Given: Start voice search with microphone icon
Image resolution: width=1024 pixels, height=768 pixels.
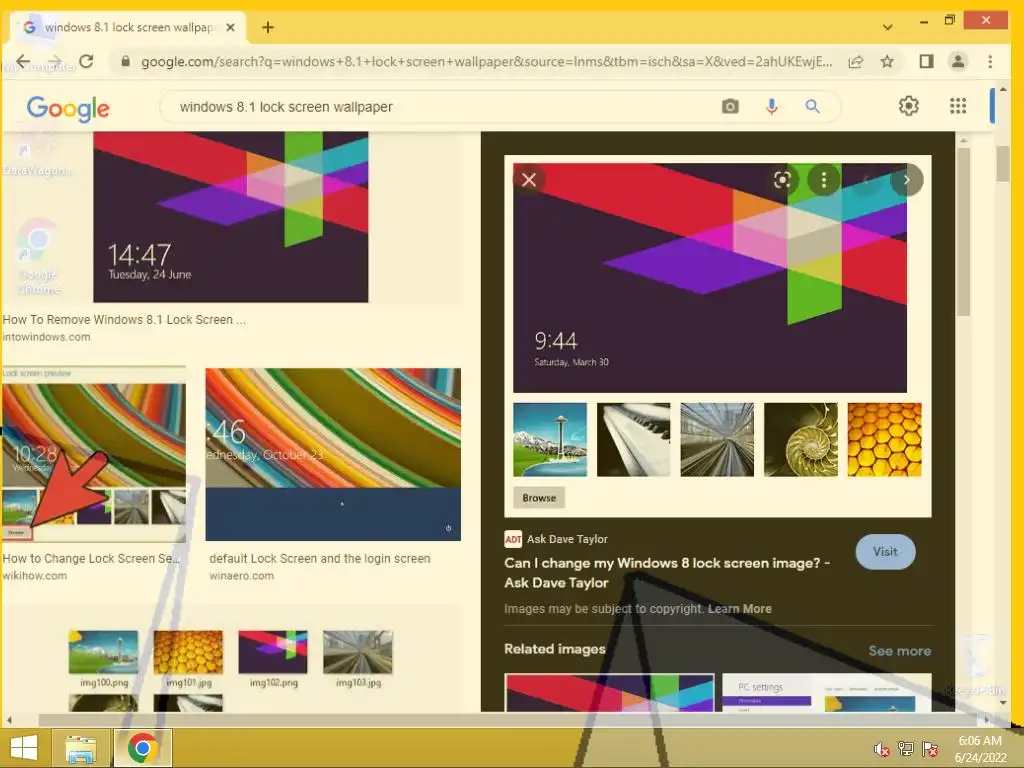Looking at the screenshot, I should pyautogui.click(x=771, y=106).
